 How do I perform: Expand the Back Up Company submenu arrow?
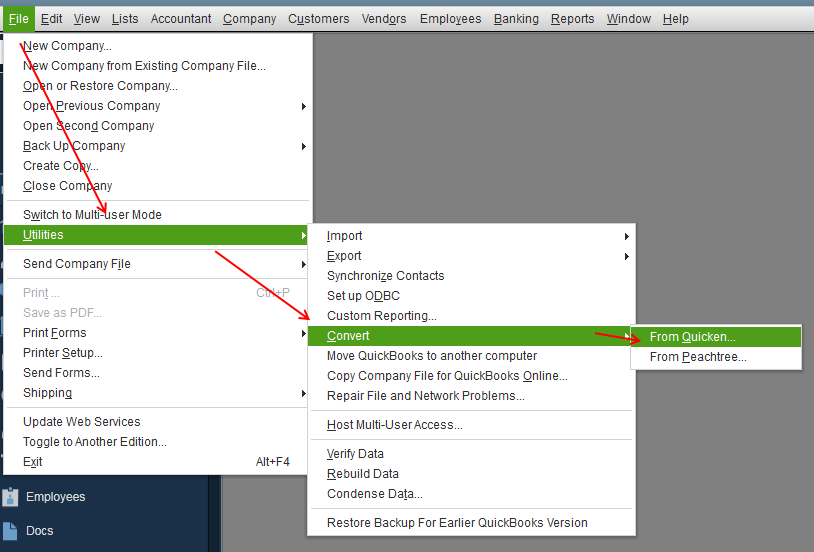(x=304, y=146)
